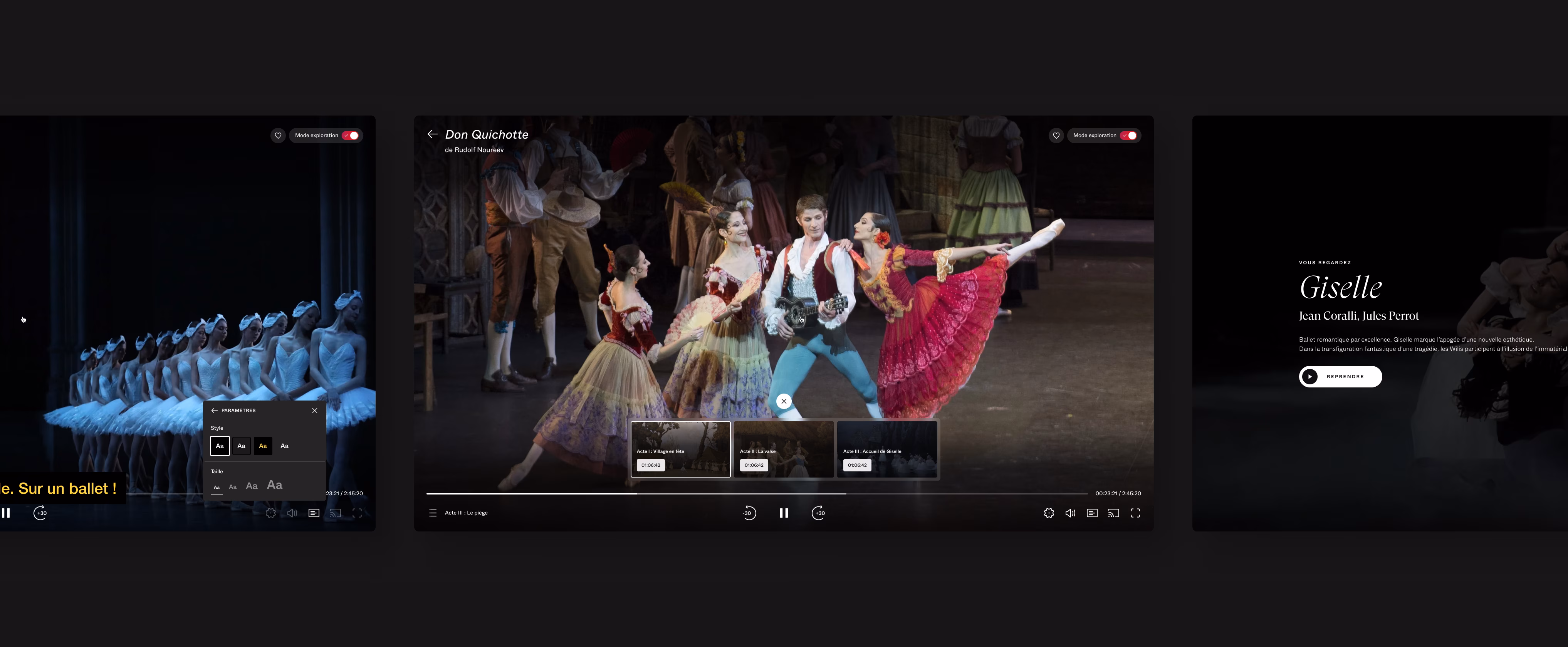Click the 'de Rudolf Noureev' subtitle text
This screenshot has height=647, width=1568.
pos(474,150)
